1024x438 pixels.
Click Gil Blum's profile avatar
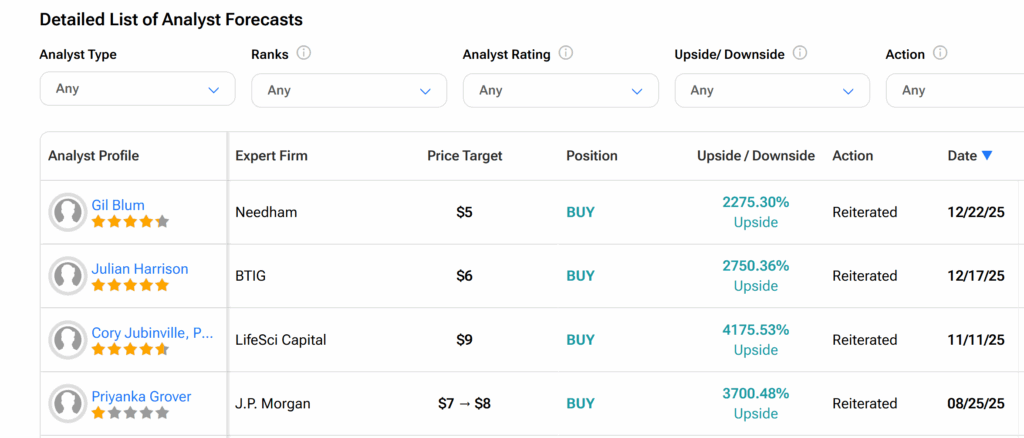click(68, 212)
